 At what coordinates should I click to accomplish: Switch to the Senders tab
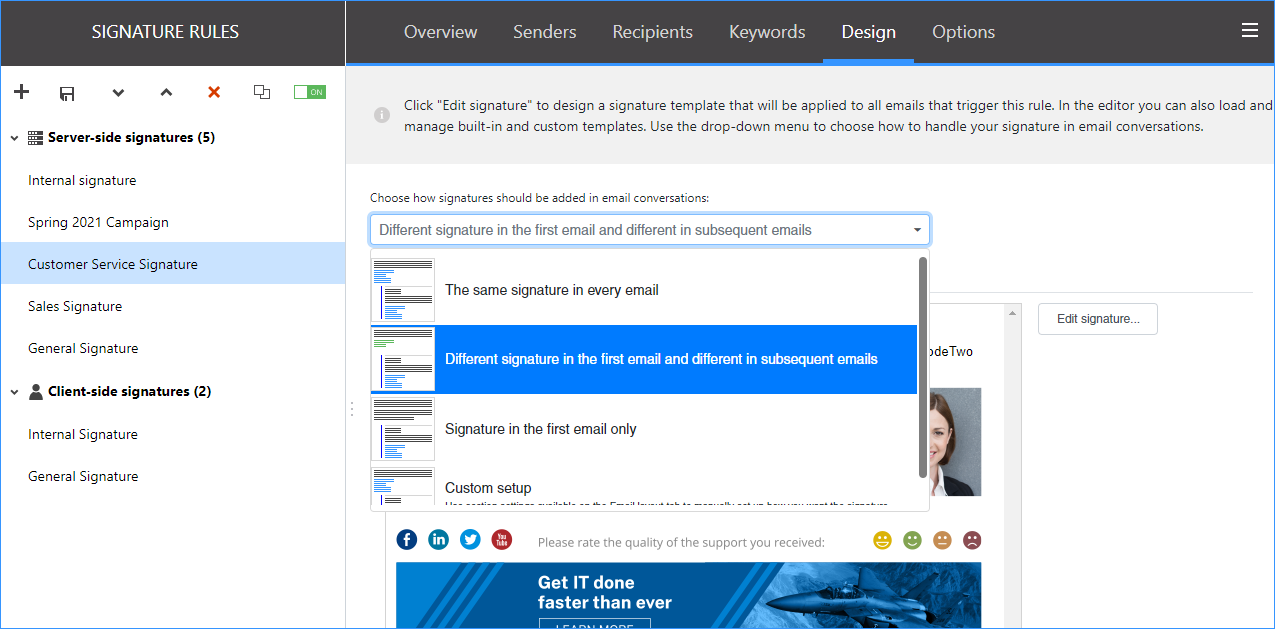coord(545,32)
